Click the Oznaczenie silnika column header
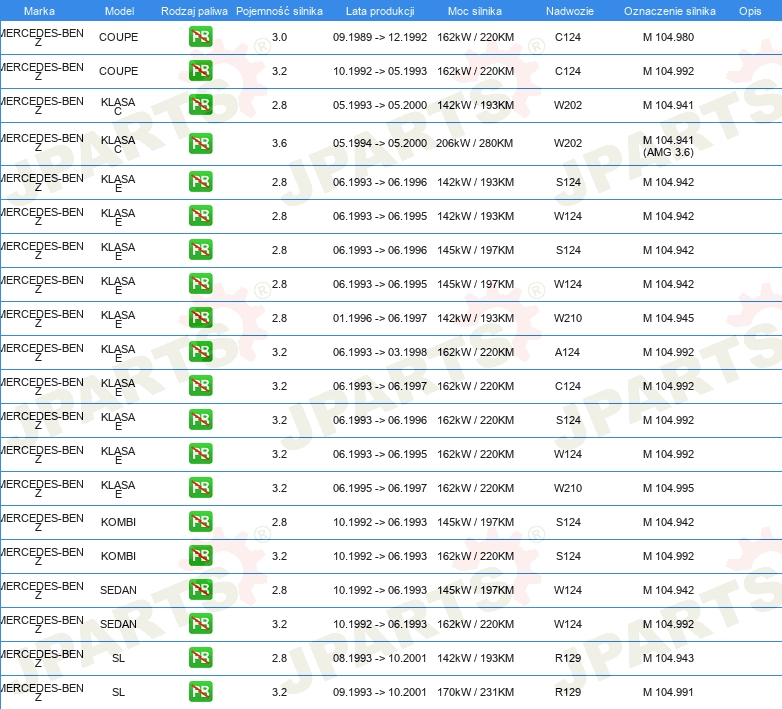782x709 pixels. pyautogui.click(x=669, y=11)
